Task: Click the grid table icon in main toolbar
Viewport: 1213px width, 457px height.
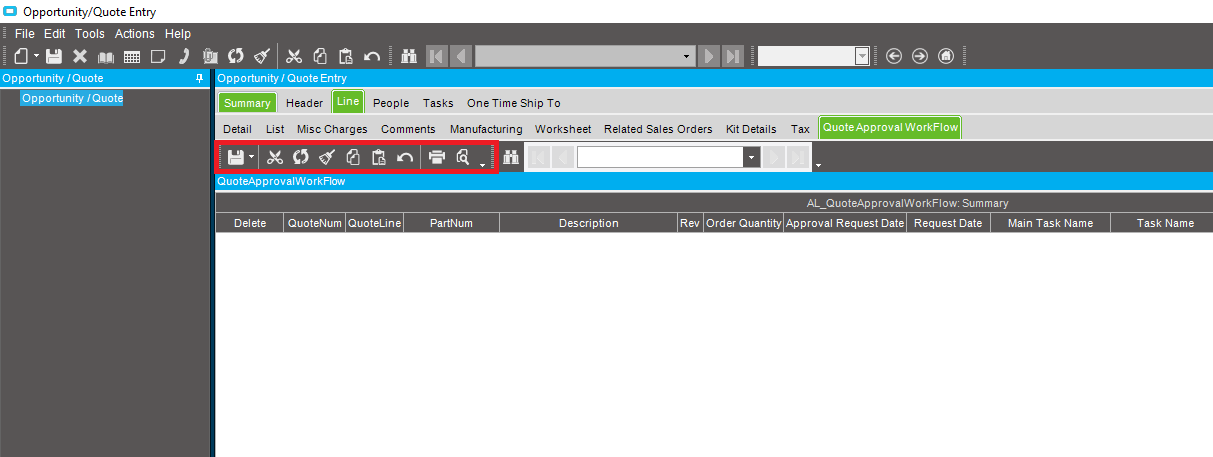Action: pyautogui.click(x=131, y=56)
